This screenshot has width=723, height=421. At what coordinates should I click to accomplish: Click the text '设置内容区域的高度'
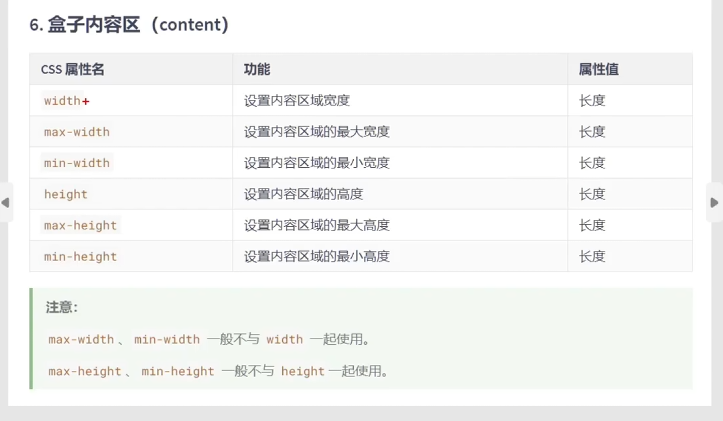coord(303,194)
